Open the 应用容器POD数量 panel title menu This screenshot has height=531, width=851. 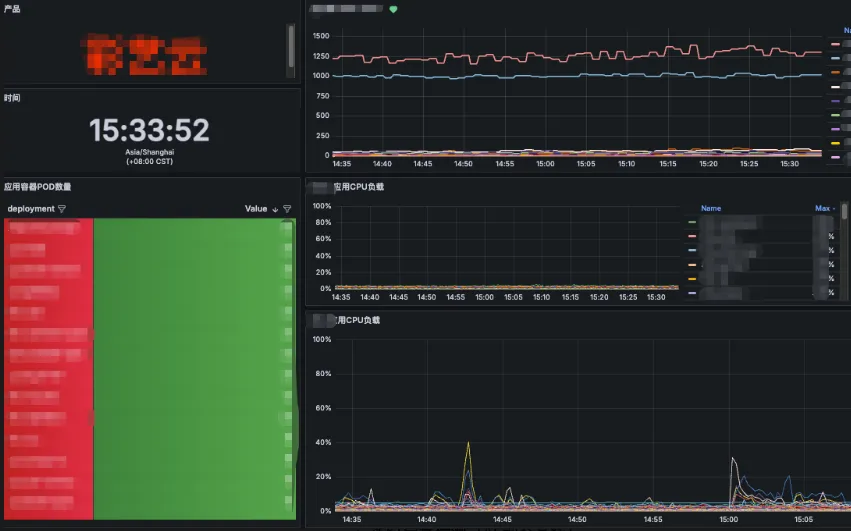(x=37, y=187)
